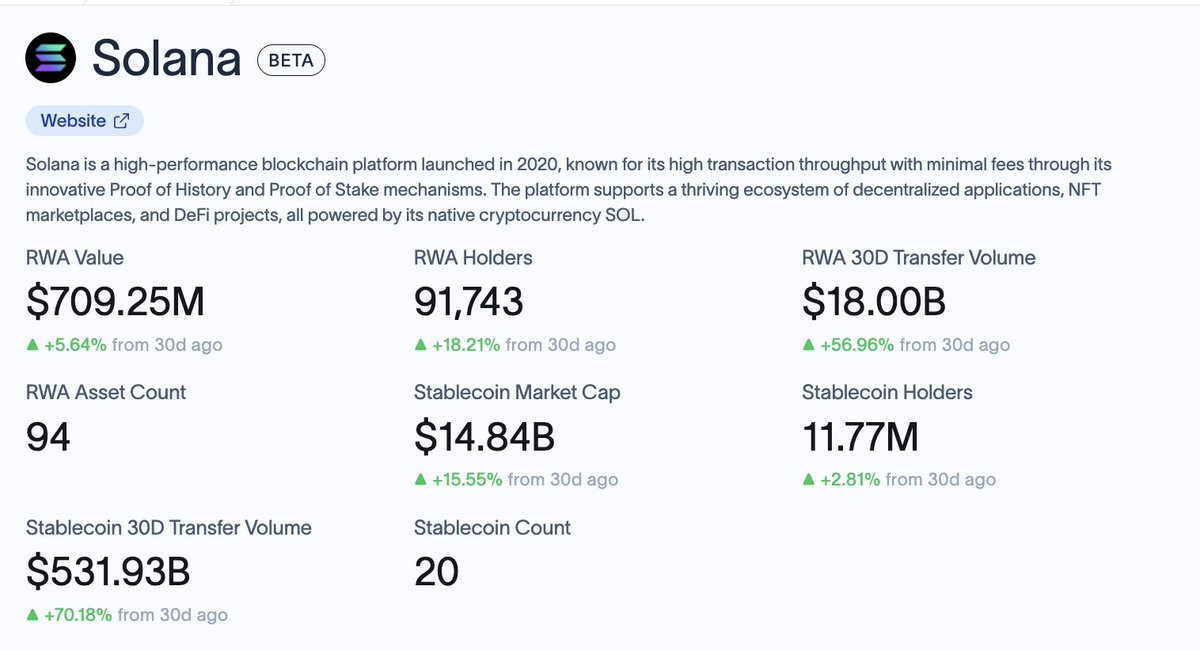Viewport: 1200px width, 651px height.
Task: Click the green up arrow beside +18.21%
Action: (421, 345)
